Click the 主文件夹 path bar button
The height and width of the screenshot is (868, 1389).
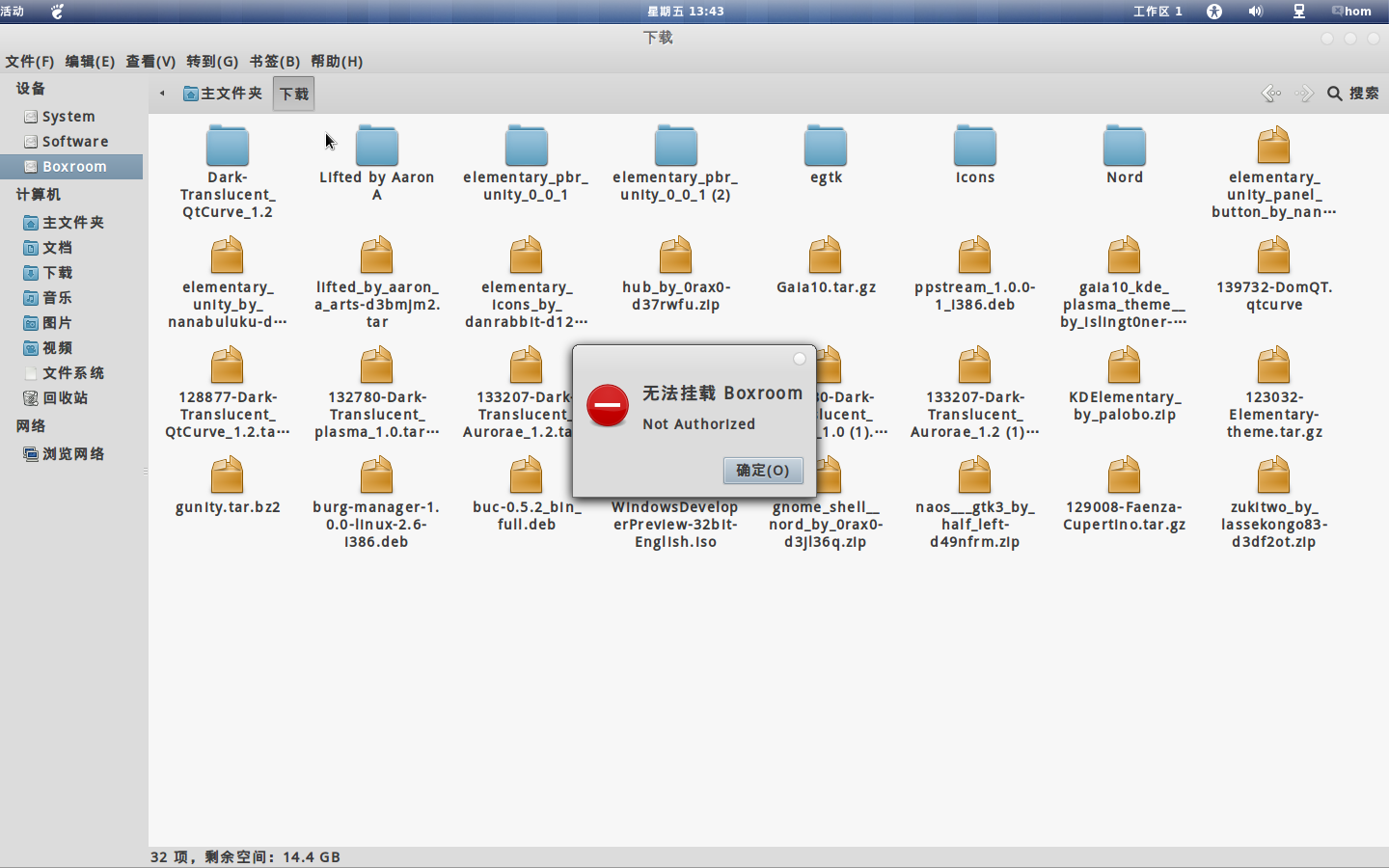(x=223, y=94)
